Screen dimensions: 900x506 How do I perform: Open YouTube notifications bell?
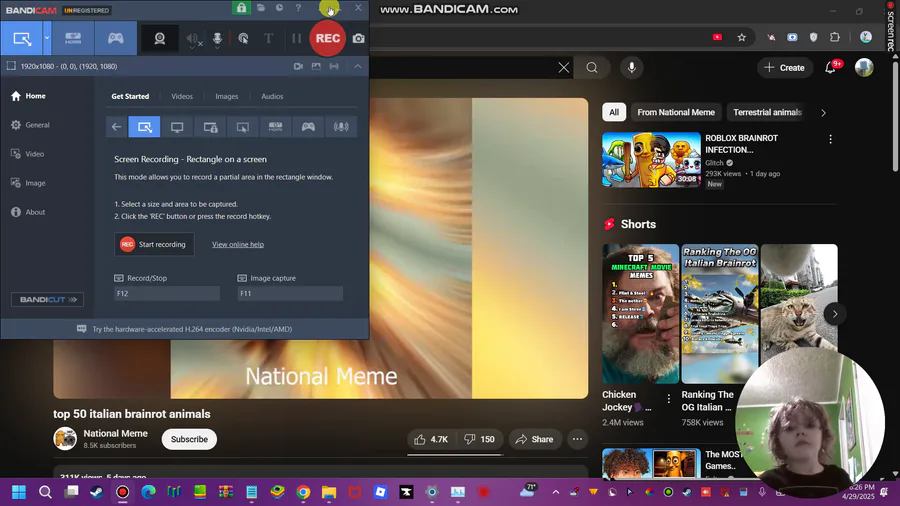pos(830,68)
